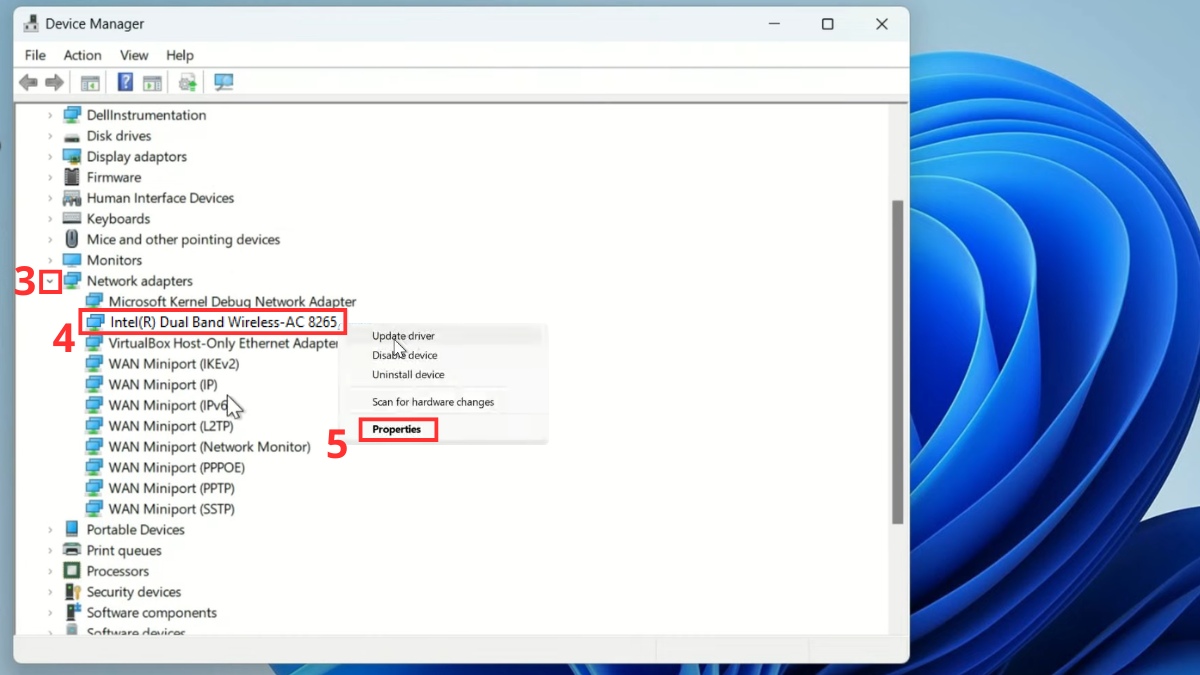Expand the Disk drives node
Viewport: 1200px width, 675px height.
coord(50,136)
